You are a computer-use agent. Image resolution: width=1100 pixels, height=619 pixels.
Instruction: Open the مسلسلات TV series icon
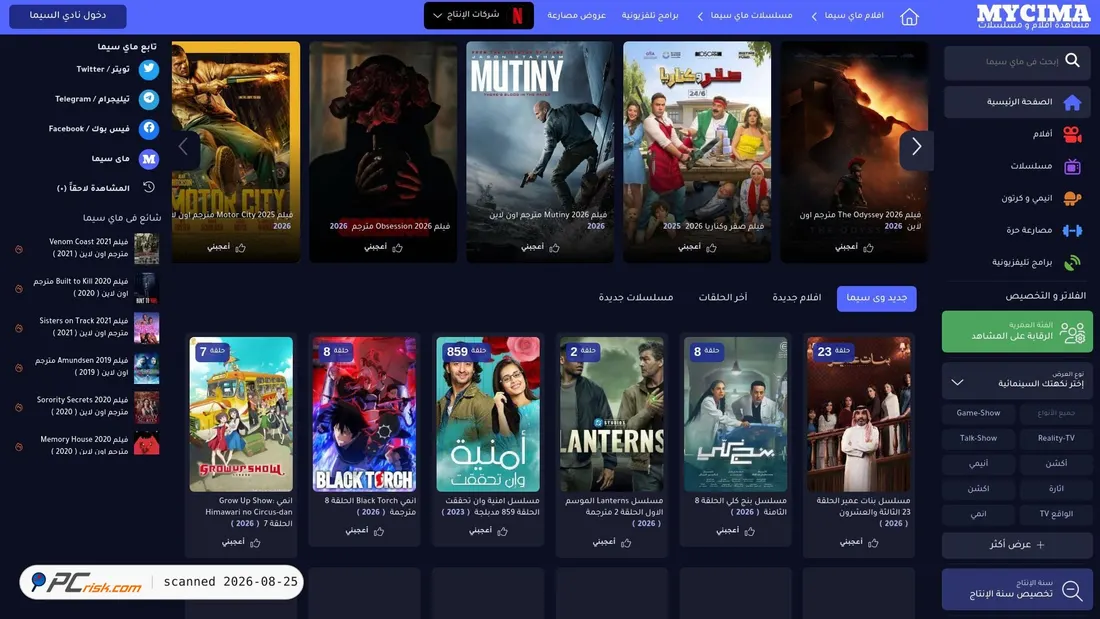pos(1072,166)
